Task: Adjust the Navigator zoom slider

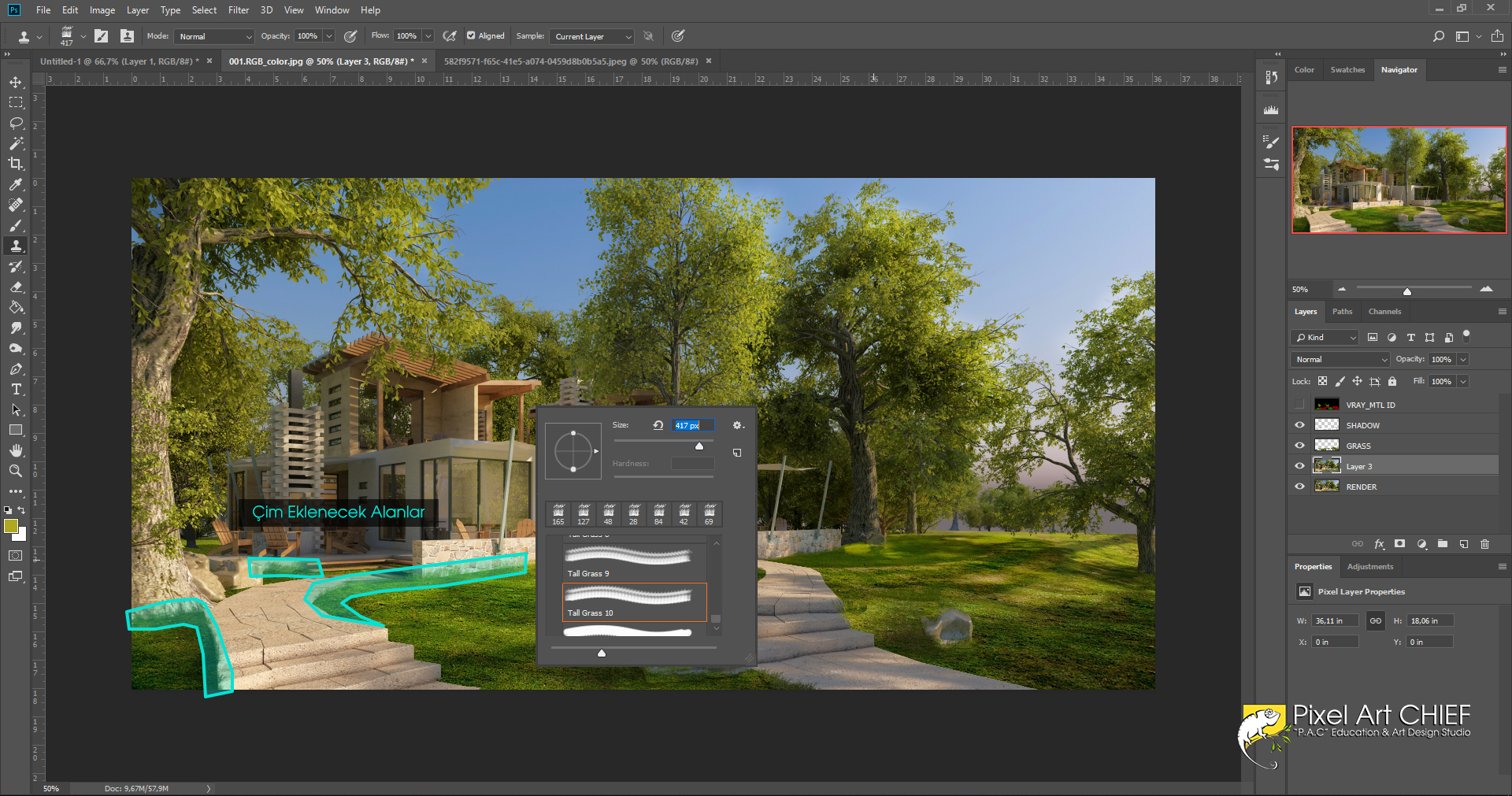Action: click(1407, 291)
